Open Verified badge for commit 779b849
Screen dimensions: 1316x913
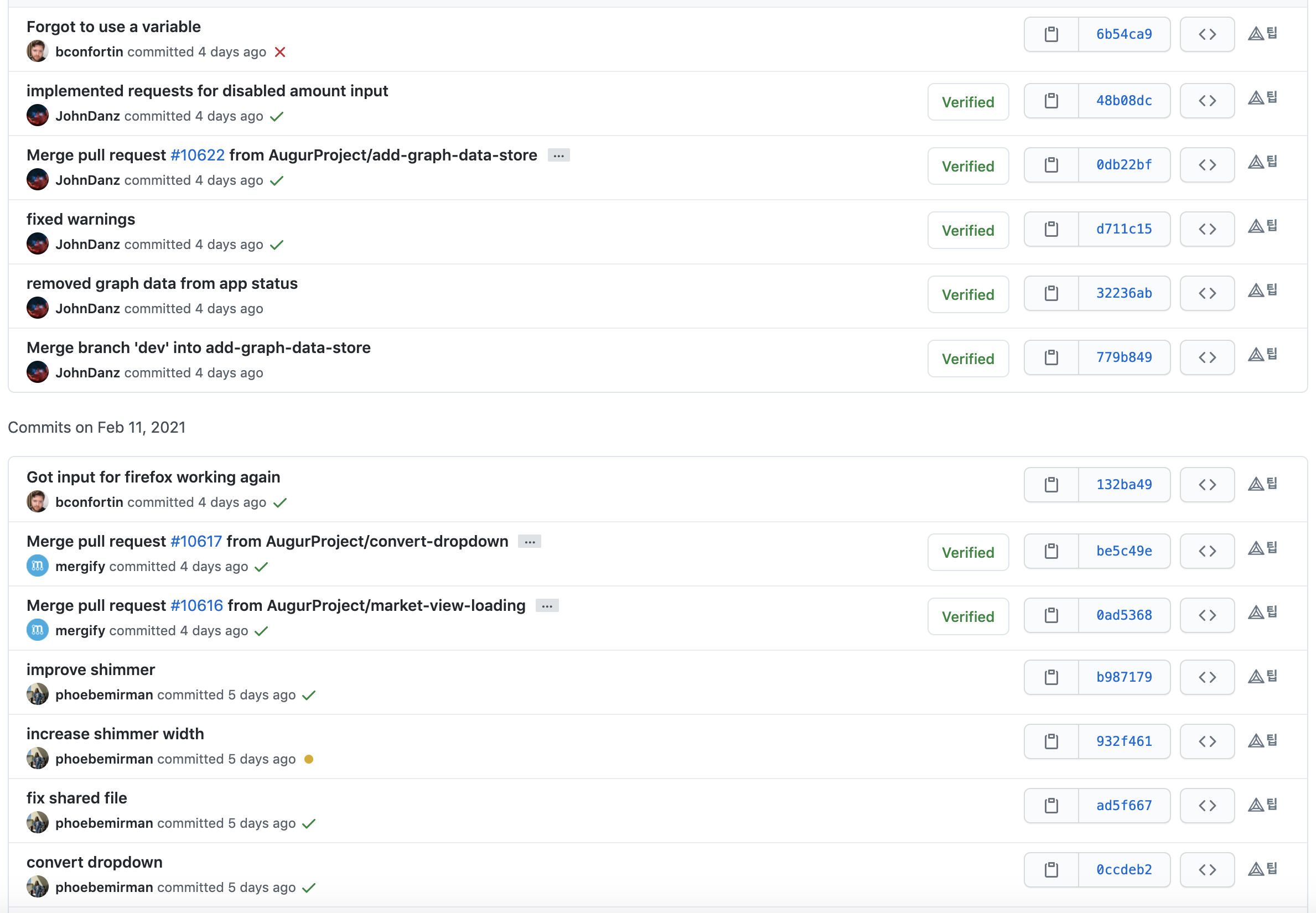(x=967, y=359)
